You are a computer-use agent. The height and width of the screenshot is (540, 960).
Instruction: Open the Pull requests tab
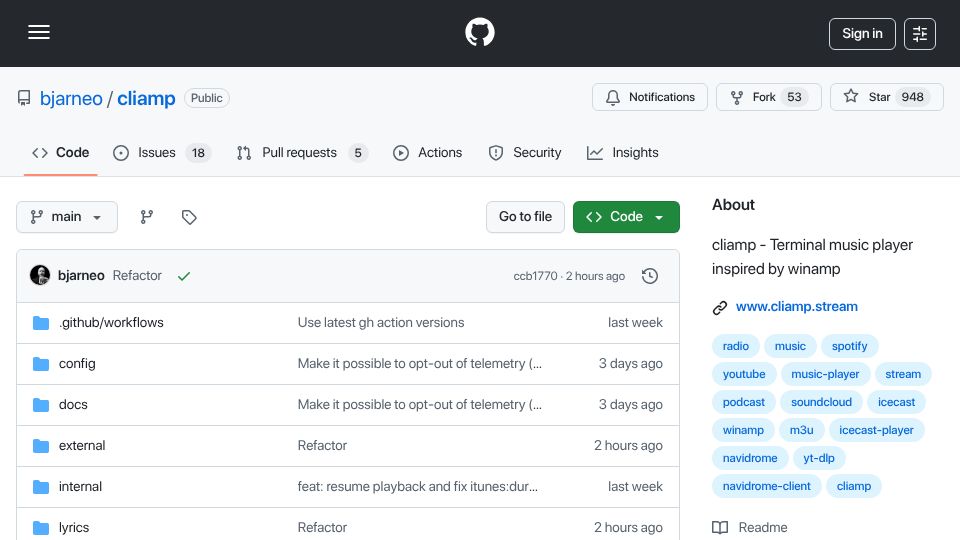click(x=302, y=153)
